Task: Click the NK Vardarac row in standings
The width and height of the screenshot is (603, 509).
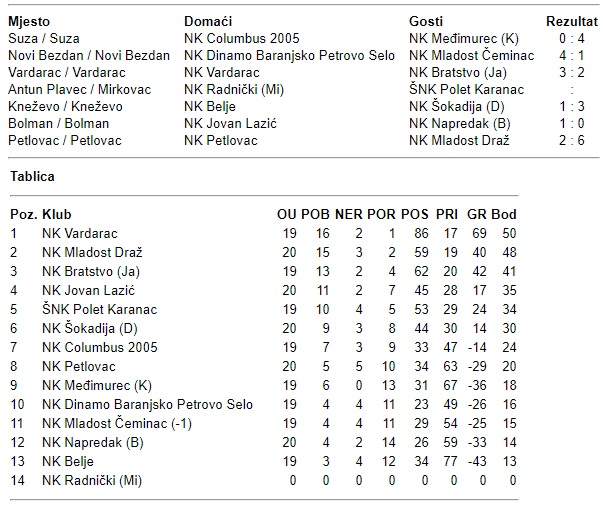Action: click(x=264, y=233)
